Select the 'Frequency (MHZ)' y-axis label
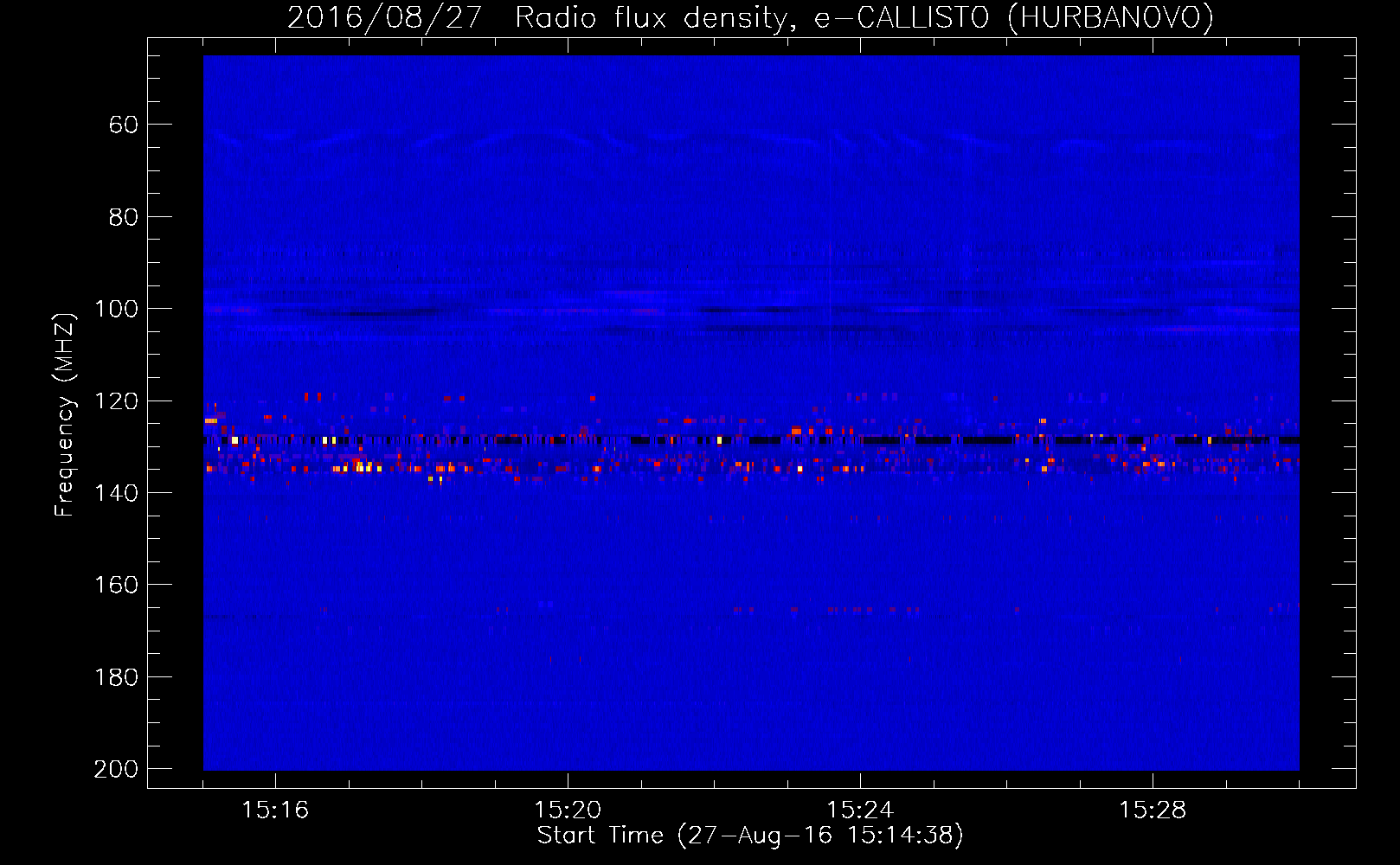 point(65,414)
